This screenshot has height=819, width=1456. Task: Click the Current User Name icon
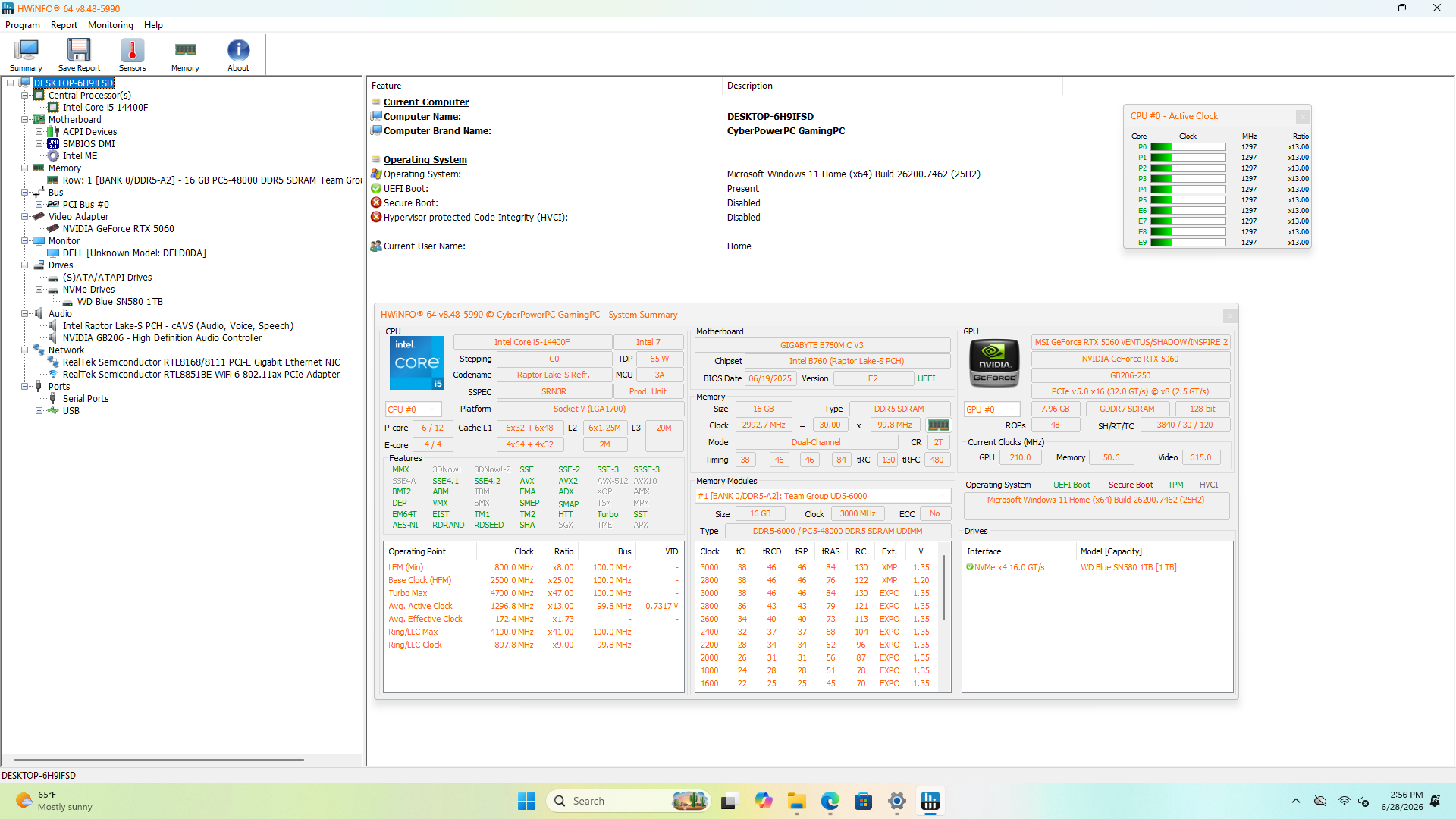tap(376, 246)
